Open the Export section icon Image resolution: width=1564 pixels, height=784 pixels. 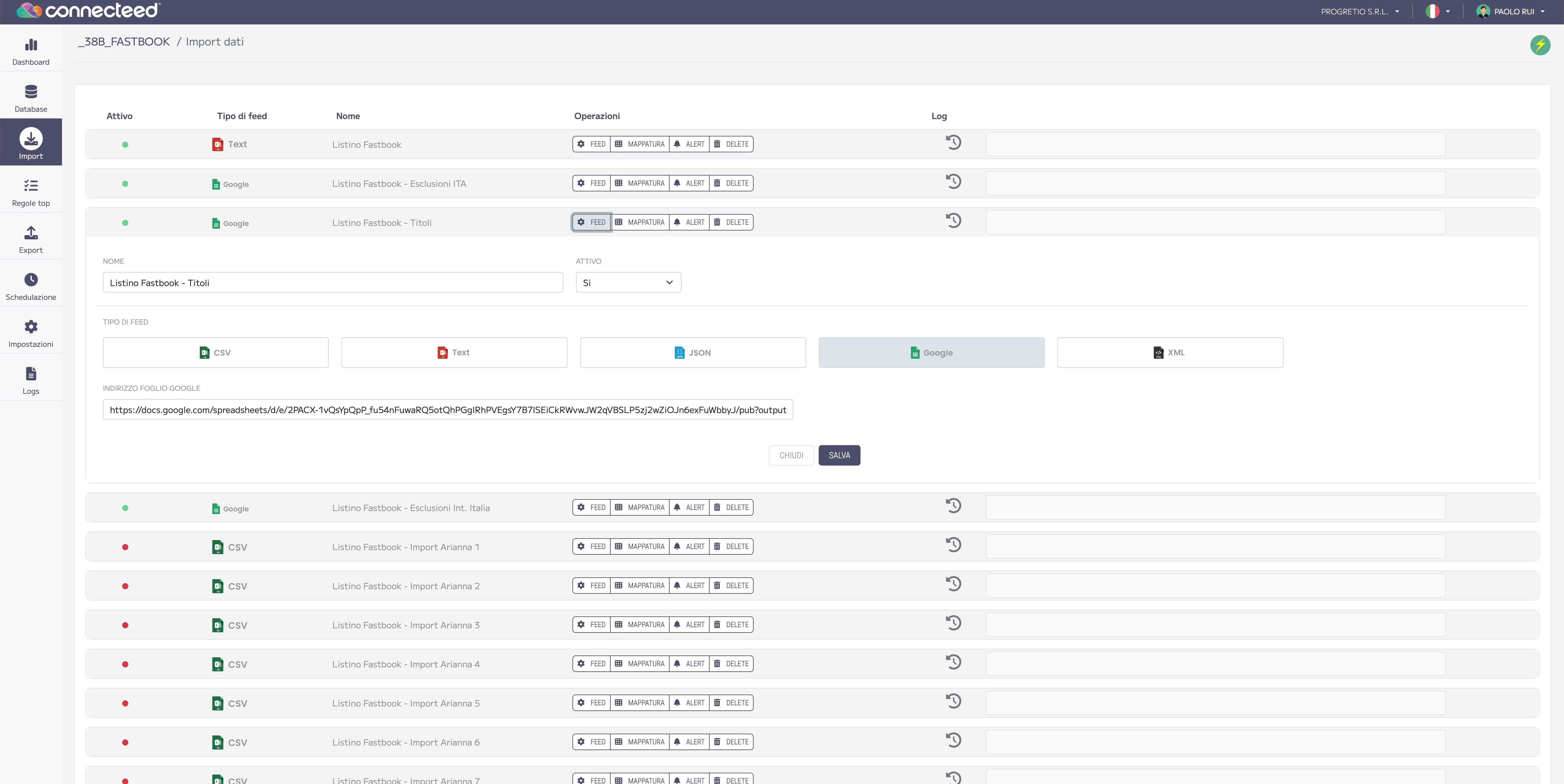coord(31,233)
